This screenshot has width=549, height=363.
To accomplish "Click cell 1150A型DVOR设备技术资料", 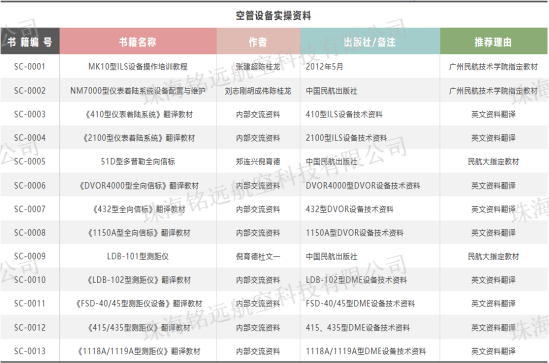I will tap(354, 232).
